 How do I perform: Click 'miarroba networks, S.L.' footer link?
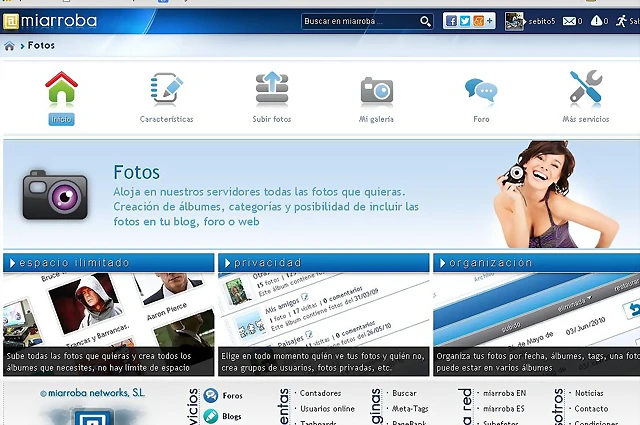[92, 393]
